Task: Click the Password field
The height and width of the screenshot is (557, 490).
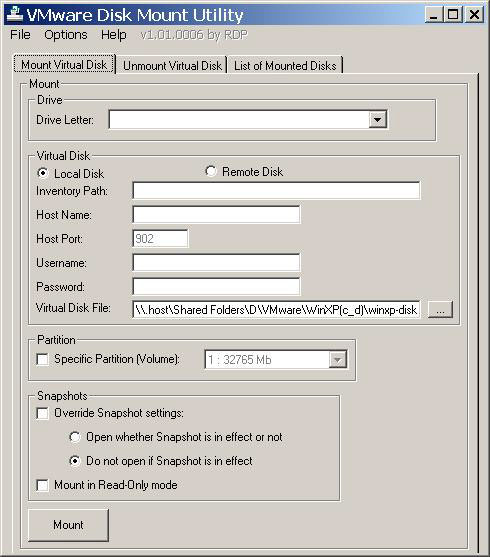Action: [x=216, y=286]
